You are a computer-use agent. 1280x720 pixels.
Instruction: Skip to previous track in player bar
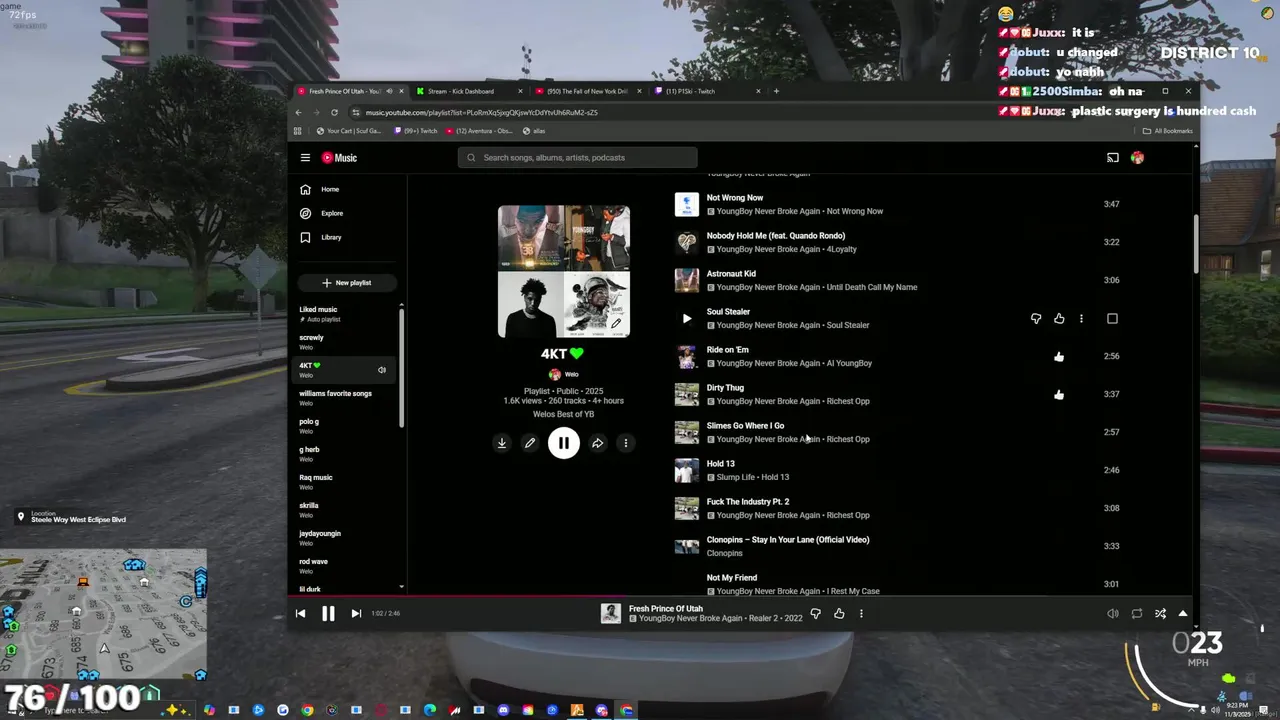click(300, 613)
